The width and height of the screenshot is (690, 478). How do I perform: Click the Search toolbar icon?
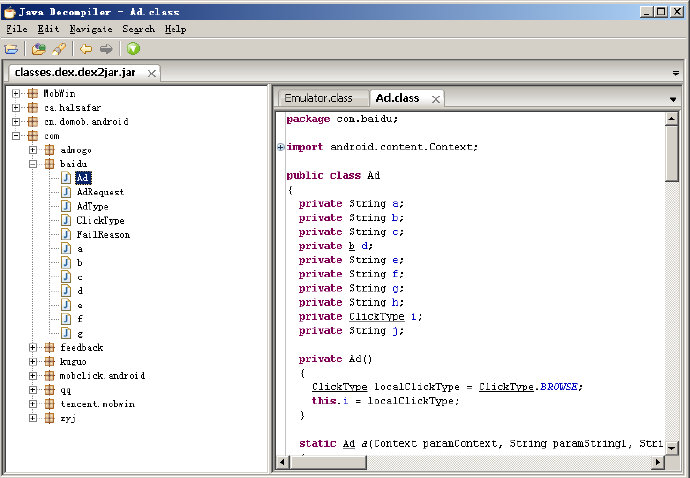[x=59, y=49]
